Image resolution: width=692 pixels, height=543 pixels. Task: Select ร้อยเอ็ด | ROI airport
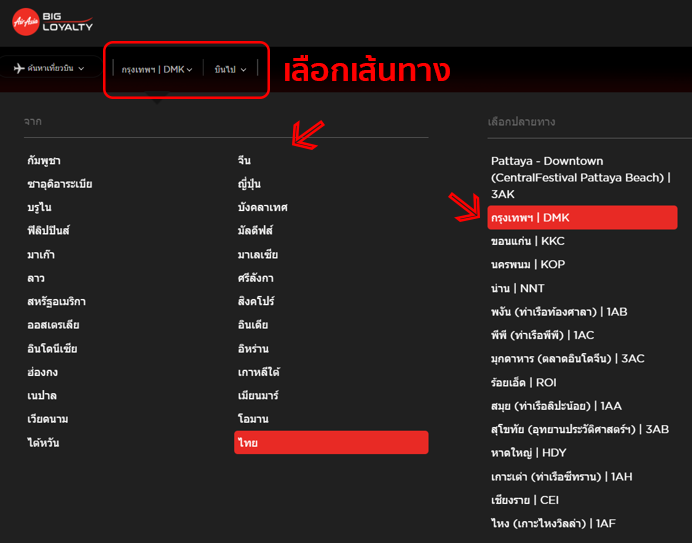pos(525,382)
